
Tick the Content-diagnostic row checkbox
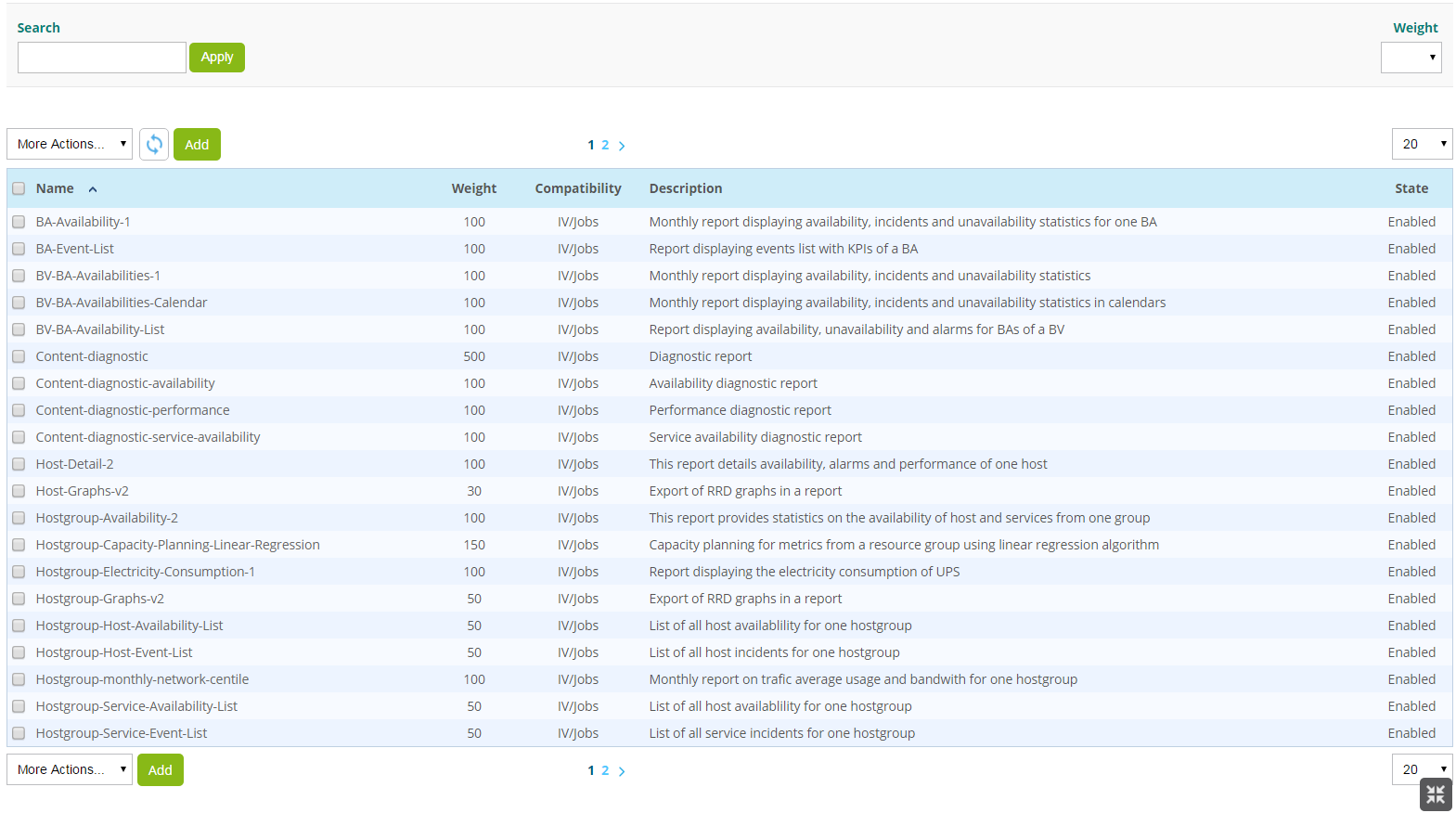click(19, 356)
